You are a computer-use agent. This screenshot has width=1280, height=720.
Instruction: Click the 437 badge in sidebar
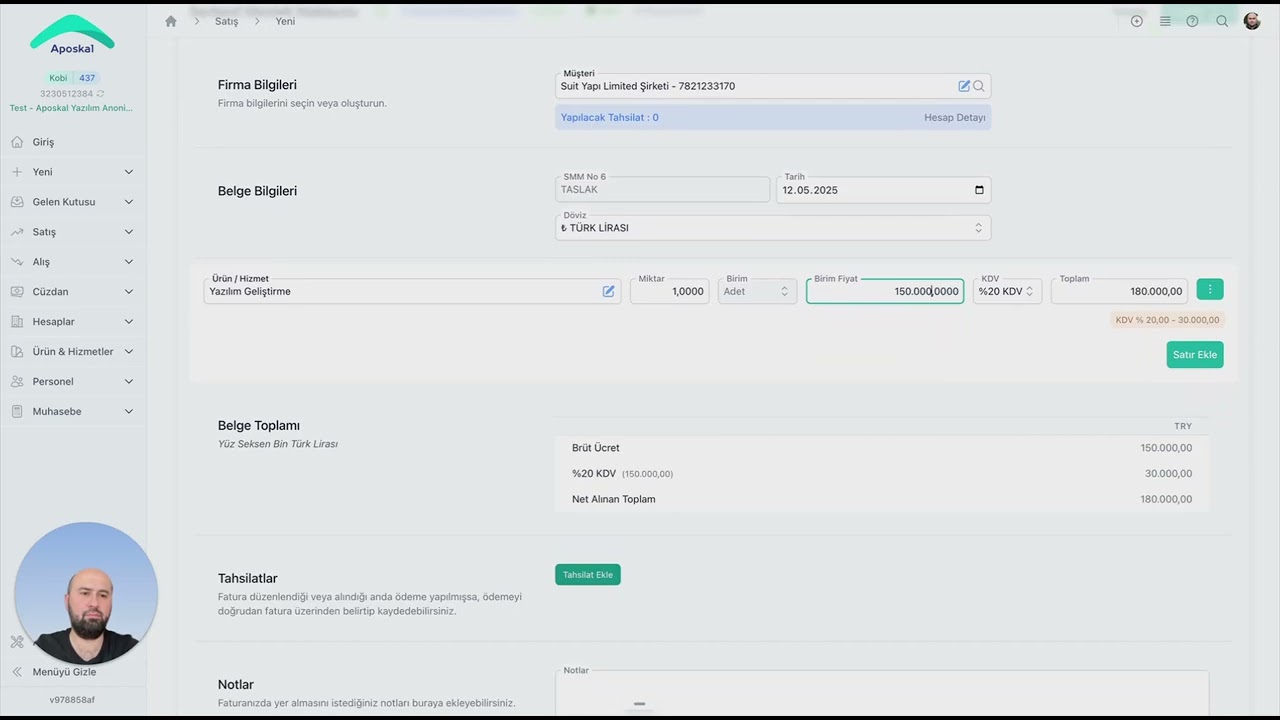(x=87, y=78)
